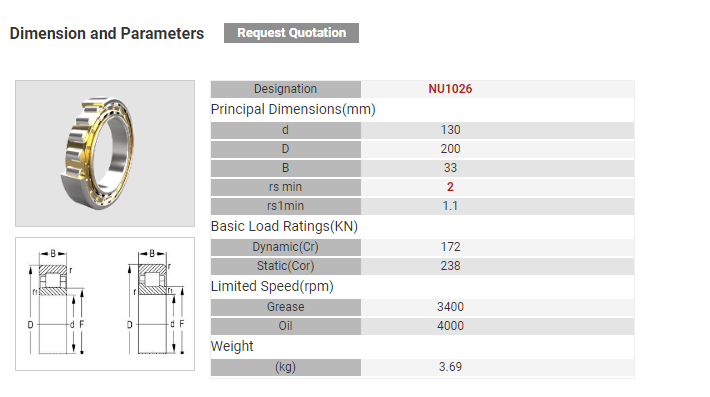
Task: Click the Grease speed value 3400
Action: coord(450,307)
